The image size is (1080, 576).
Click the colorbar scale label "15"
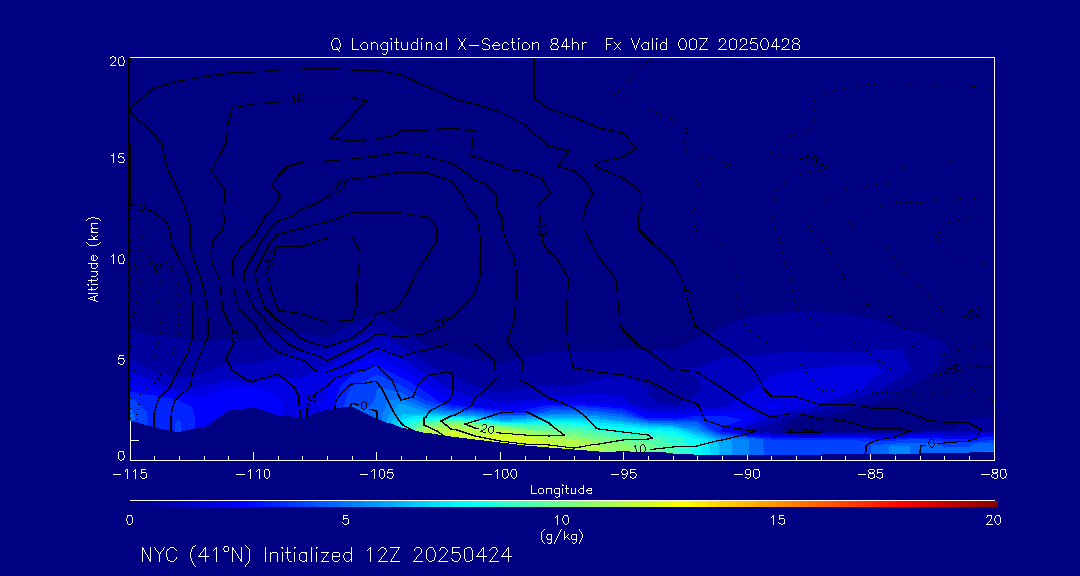778,521
